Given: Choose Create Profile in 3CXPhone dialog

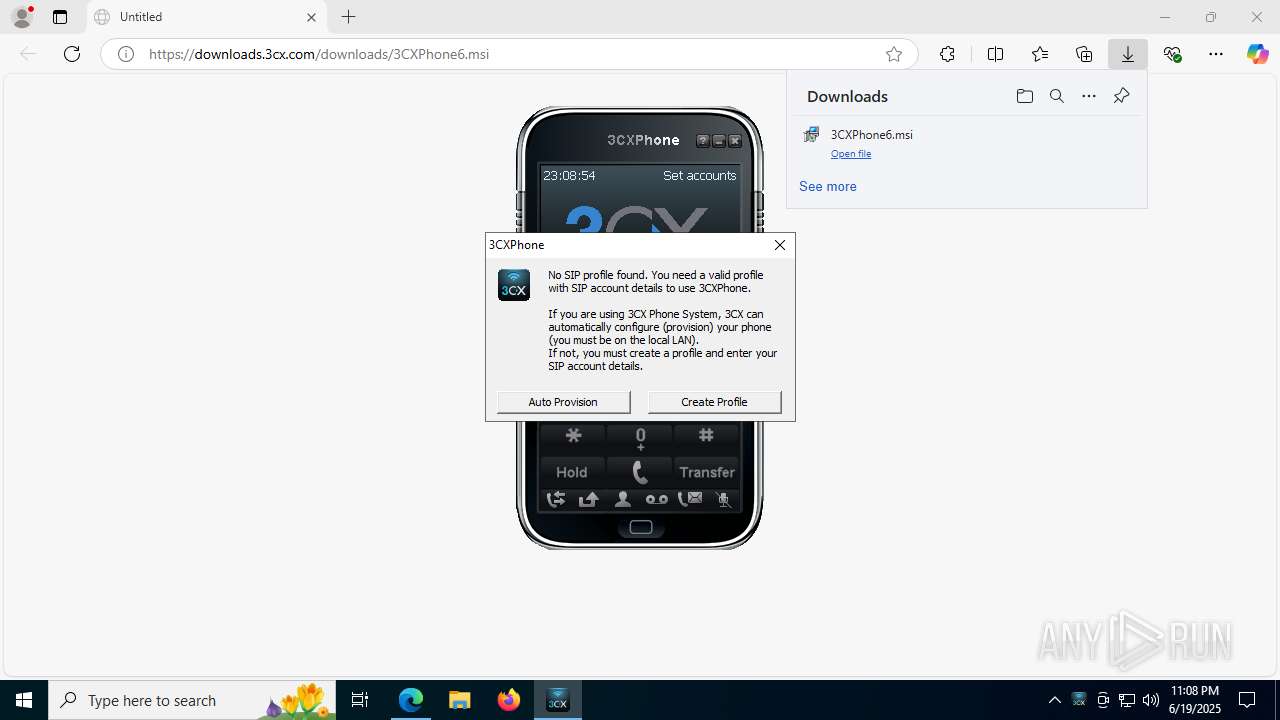Looking at the screenshot, I should (714, 402).
